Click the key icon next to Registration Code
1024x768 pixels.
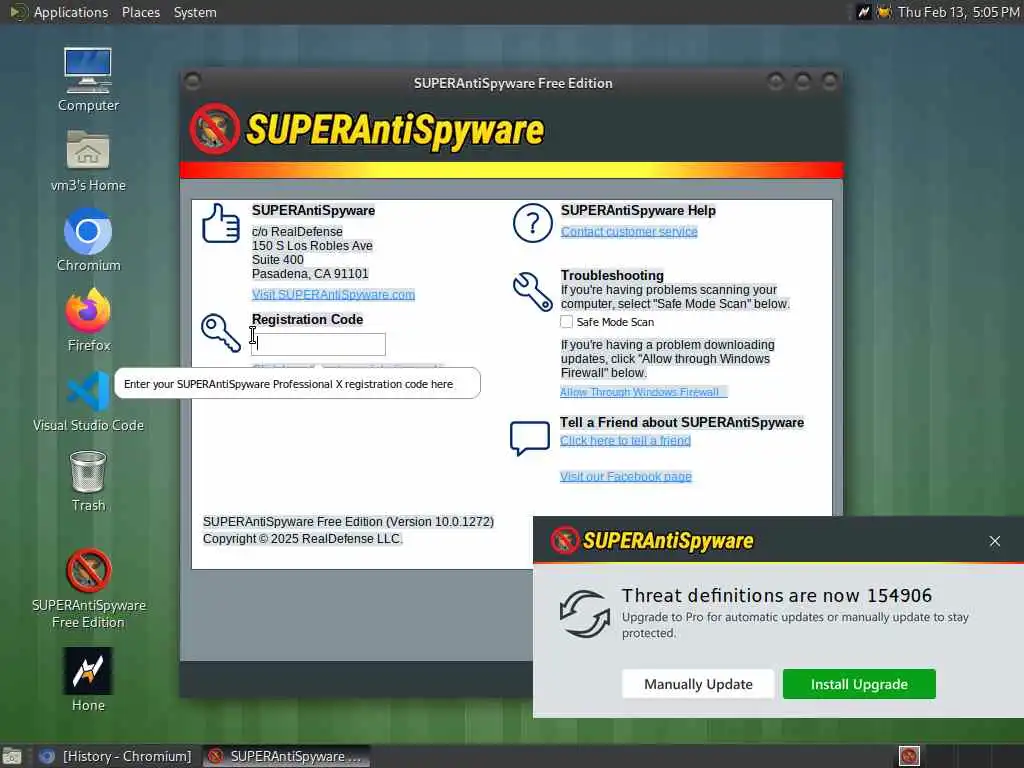click(x=221, y=333)
